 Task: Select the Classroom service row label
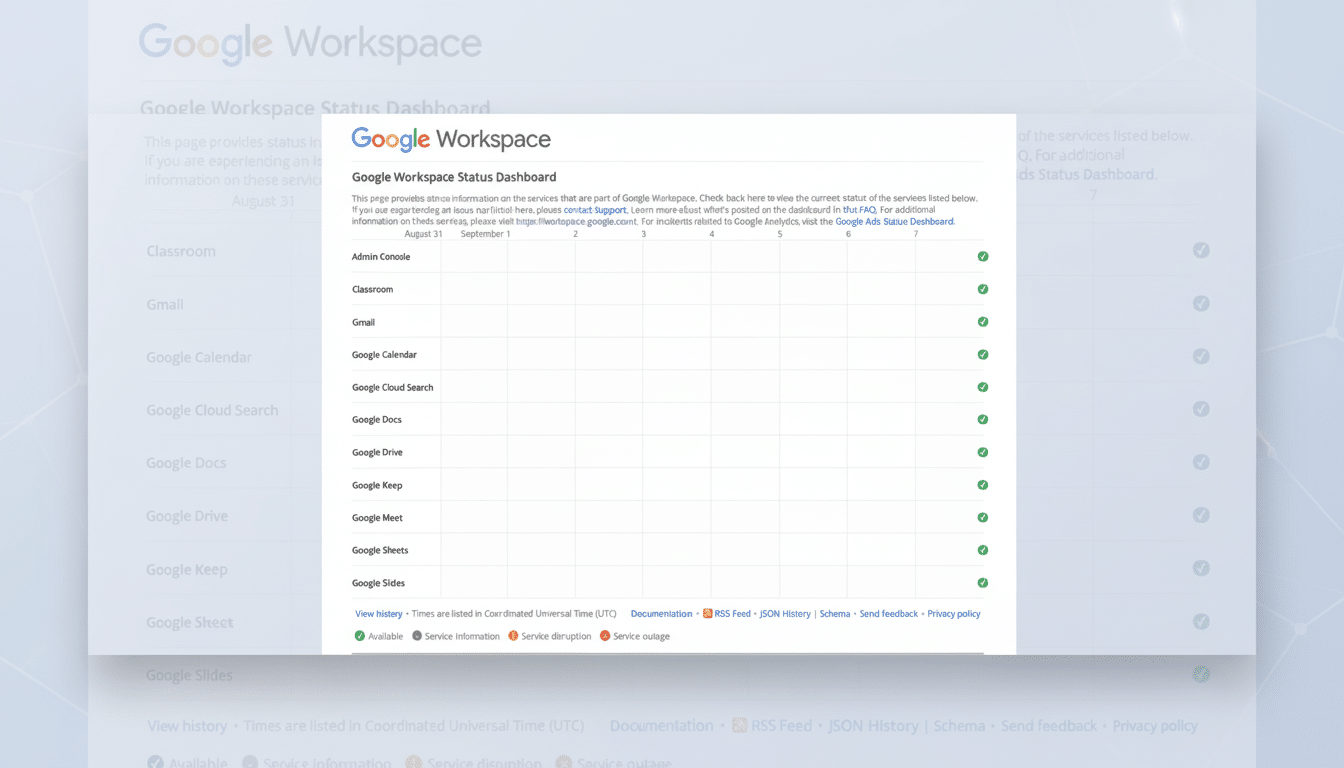tap(372, 289)
